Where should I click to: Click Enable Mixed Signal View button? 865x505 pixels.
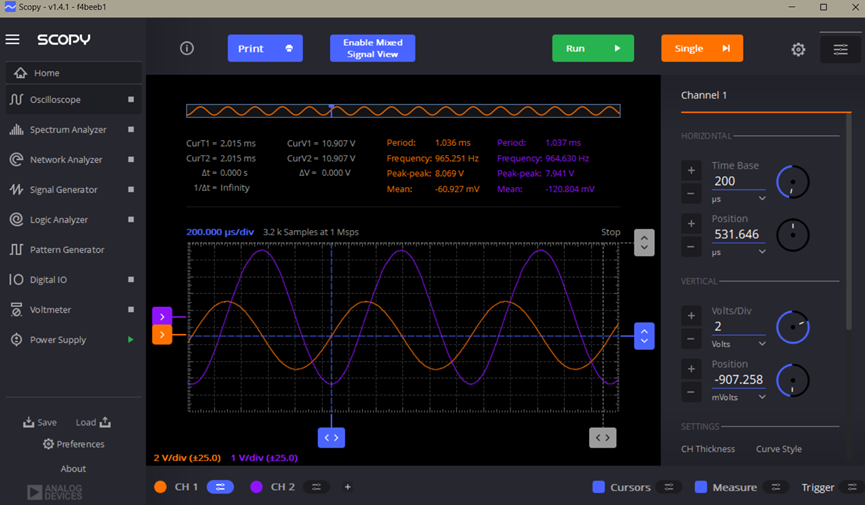[372, 49]
